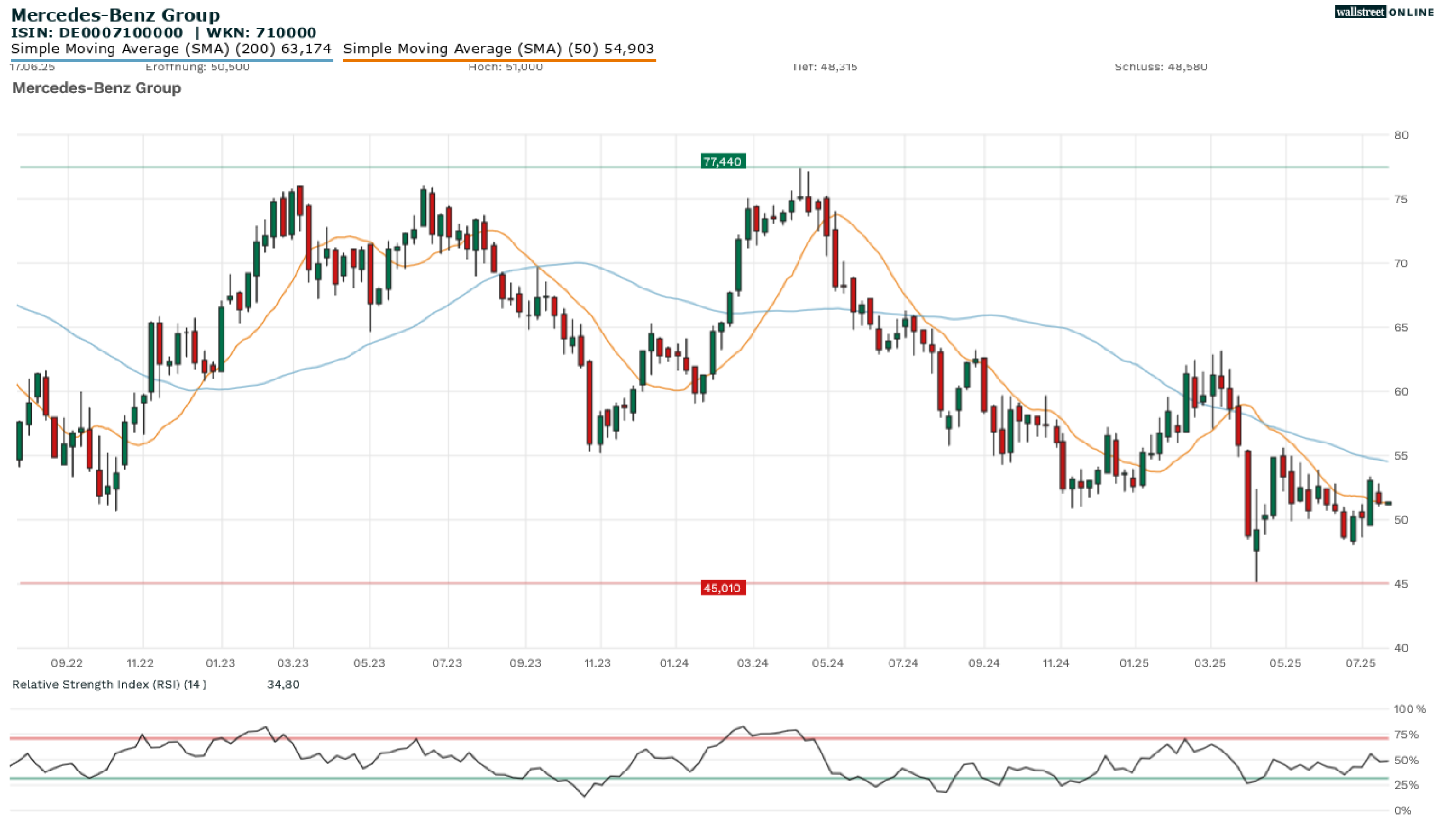
Task: Click the Relative Strength Index (RSI) (14) label
Action: click(110, 684)
